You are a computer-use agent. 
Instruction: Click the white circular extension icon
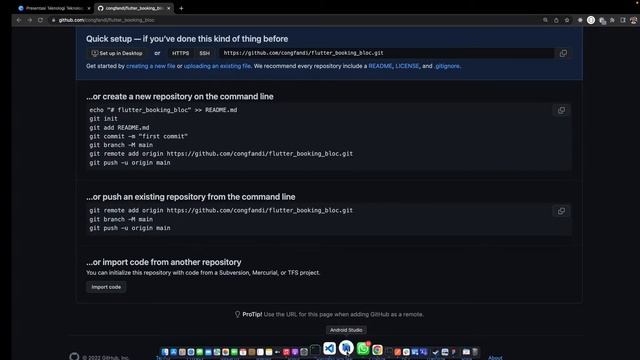coord(591,20)
